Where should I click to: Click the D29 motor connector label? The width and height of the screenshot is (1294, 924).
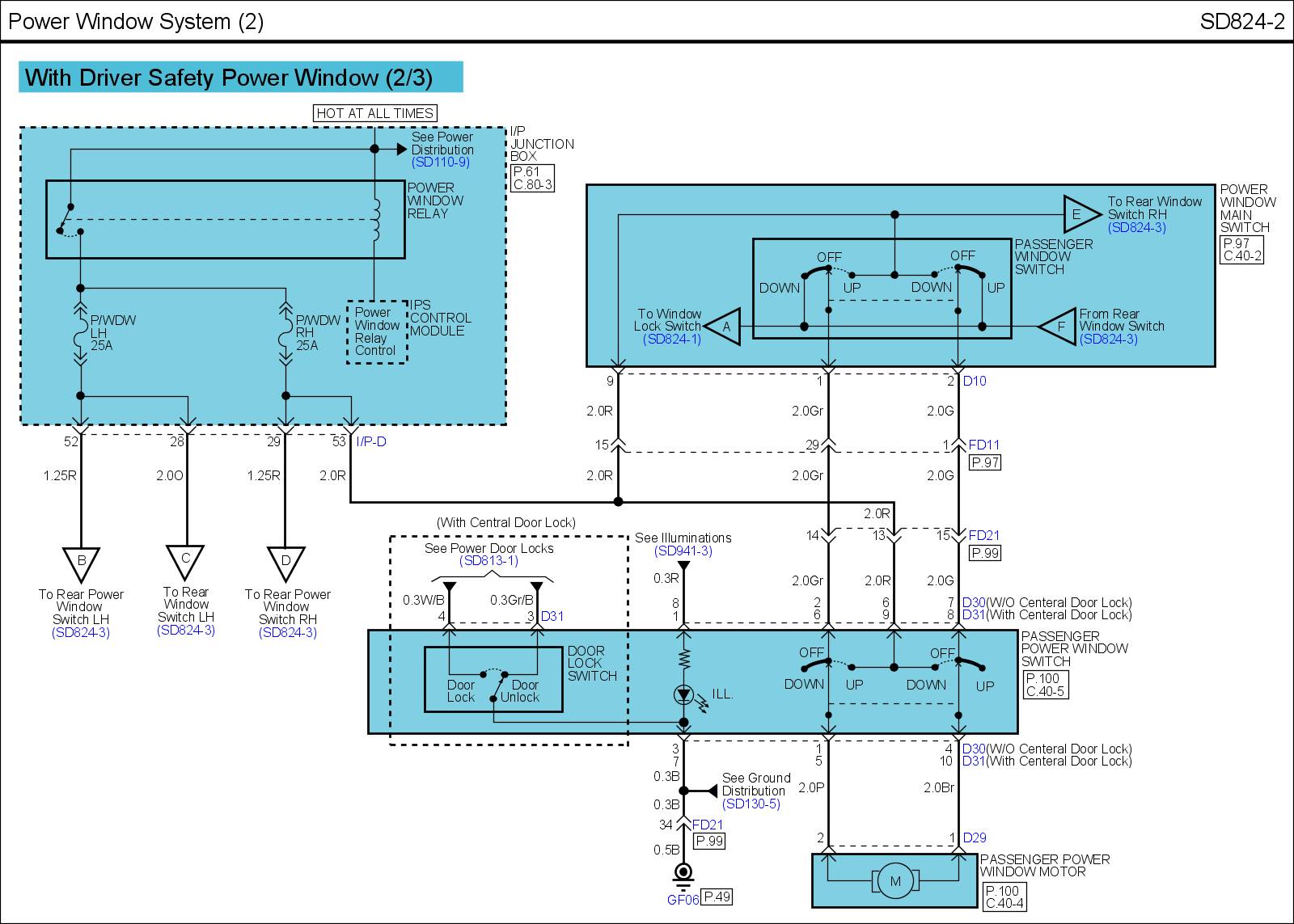pyautogui.click(x=975, y=838)
